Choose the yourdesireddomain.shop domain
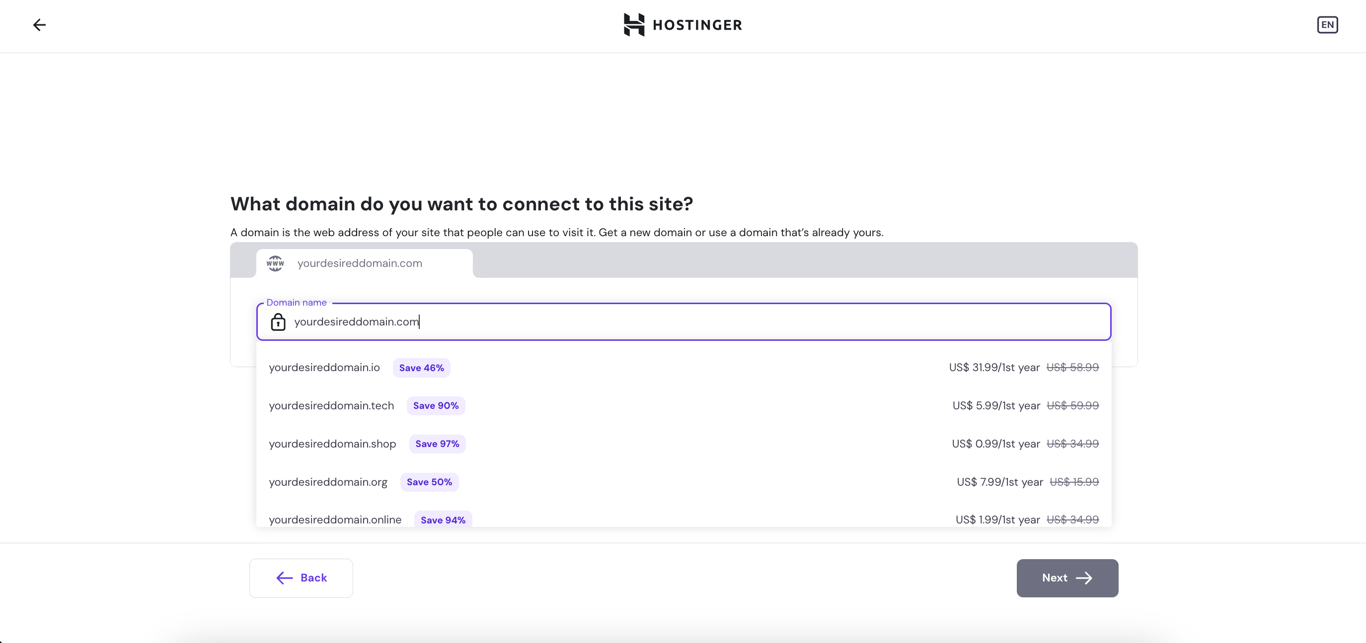1366x643 pixels. click(x=332, y=443)
